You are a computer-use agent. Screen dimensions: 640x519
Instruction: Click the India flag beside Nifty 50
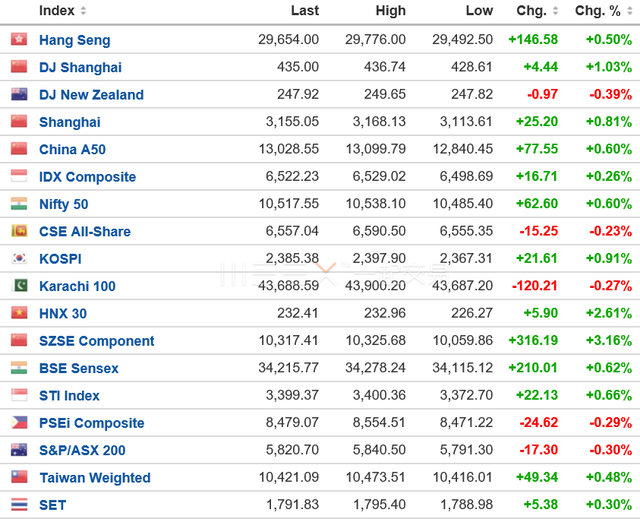tap(19, 203)
